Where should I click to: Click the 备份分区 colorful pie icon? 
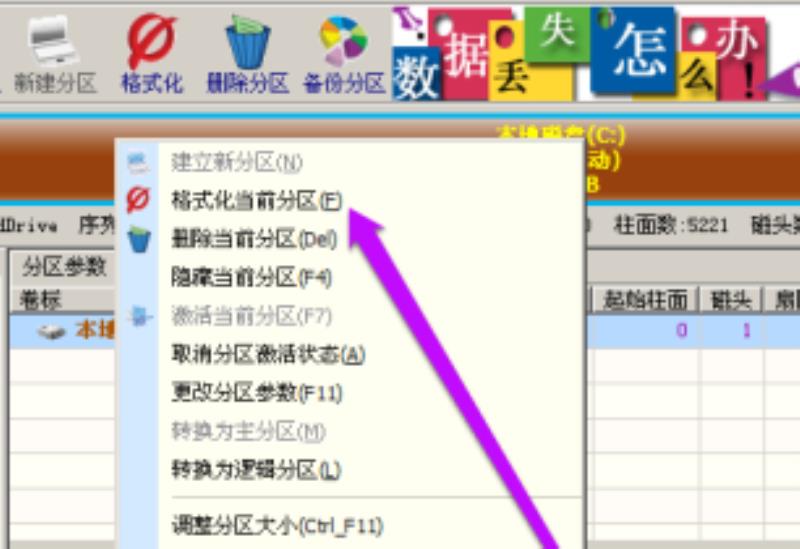pyautogui.click(x=343, y=41)
